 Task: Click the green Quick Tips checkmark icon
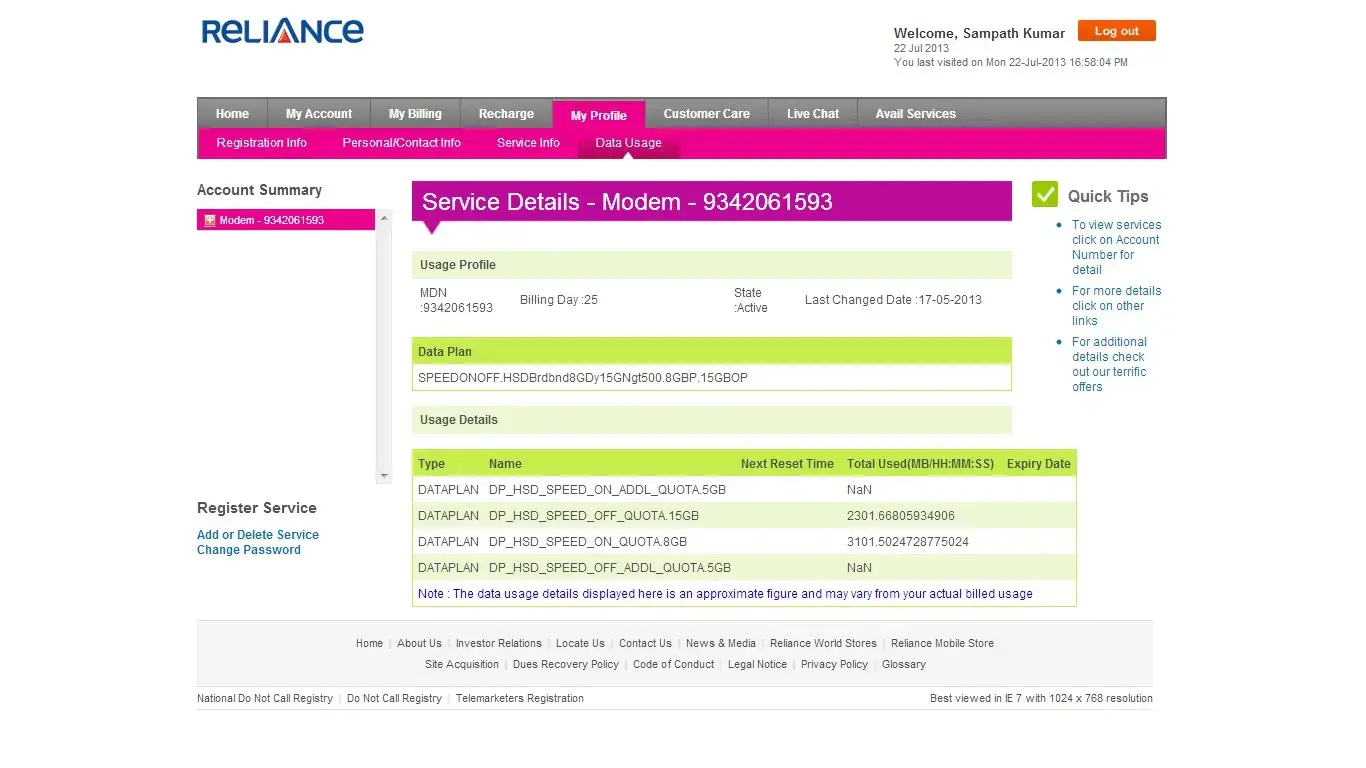tap(1045, 194)
